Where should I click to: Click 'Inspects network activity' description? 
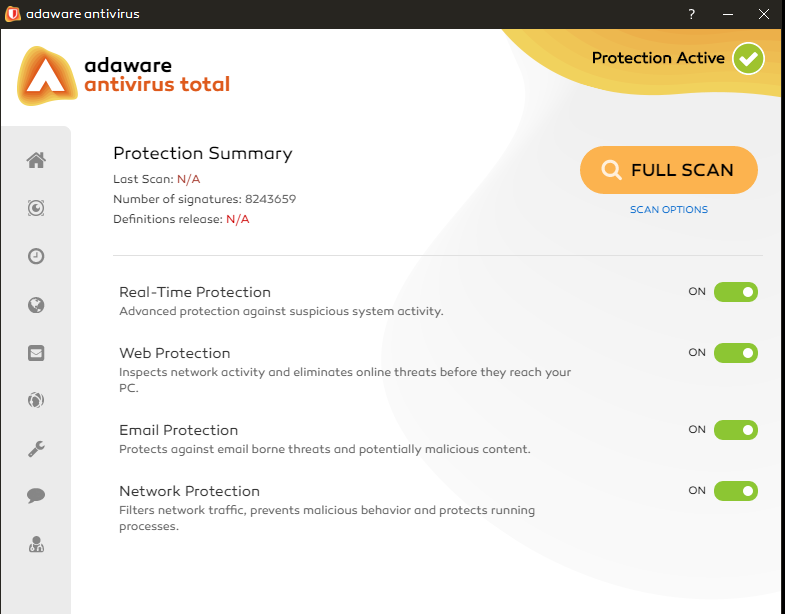point(345,380)
